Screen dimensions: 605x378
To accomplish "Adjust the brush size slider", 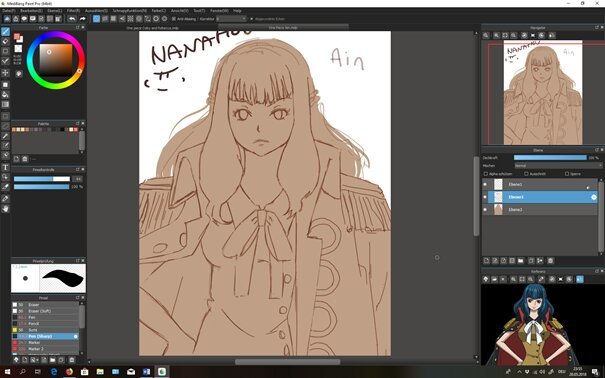I will point(42,179).
